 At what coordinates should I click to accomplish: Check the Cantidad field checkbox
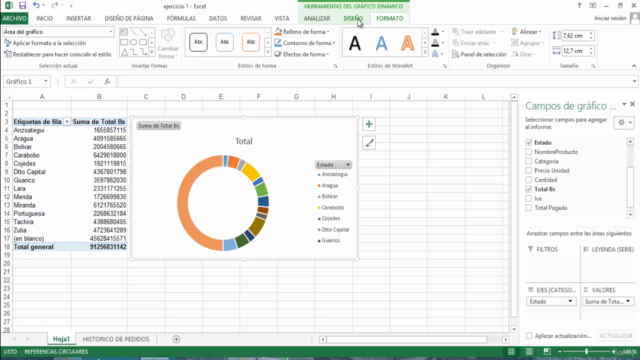[x=529, y=180]
